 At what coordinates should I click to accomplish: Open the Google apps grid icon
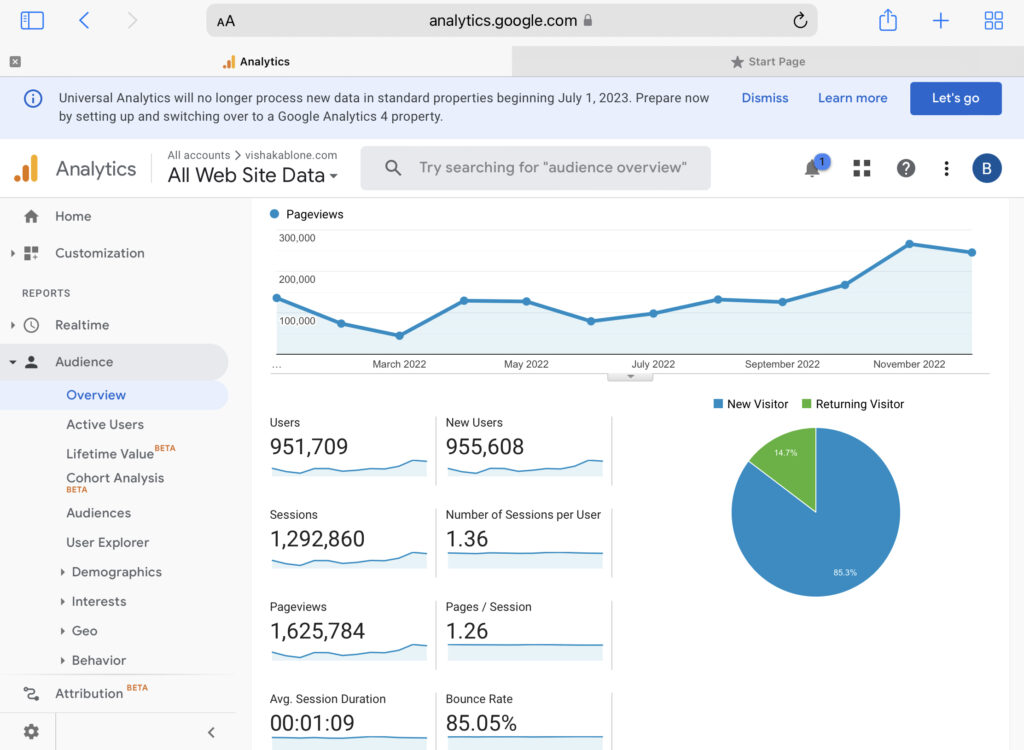(x=861, y=169)
